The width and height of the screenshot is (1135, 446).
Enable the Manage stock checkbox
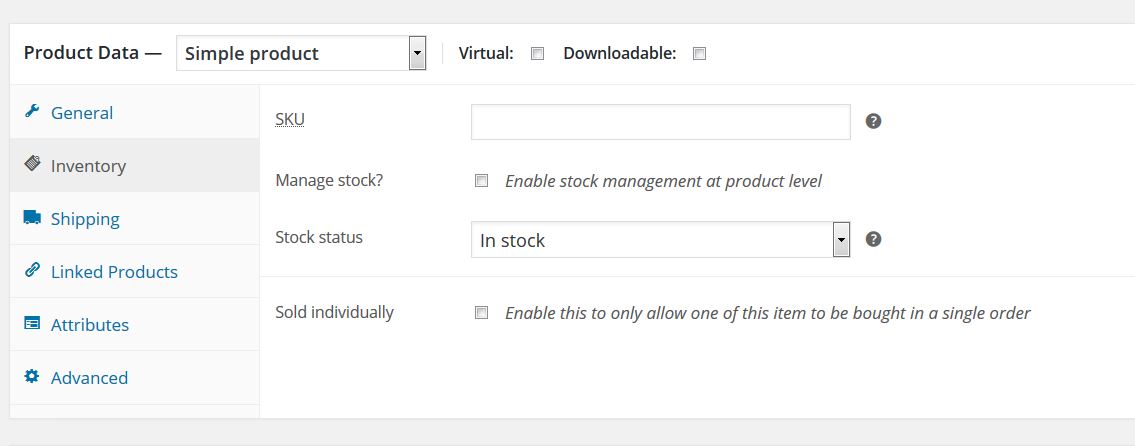tap(481, 181)
